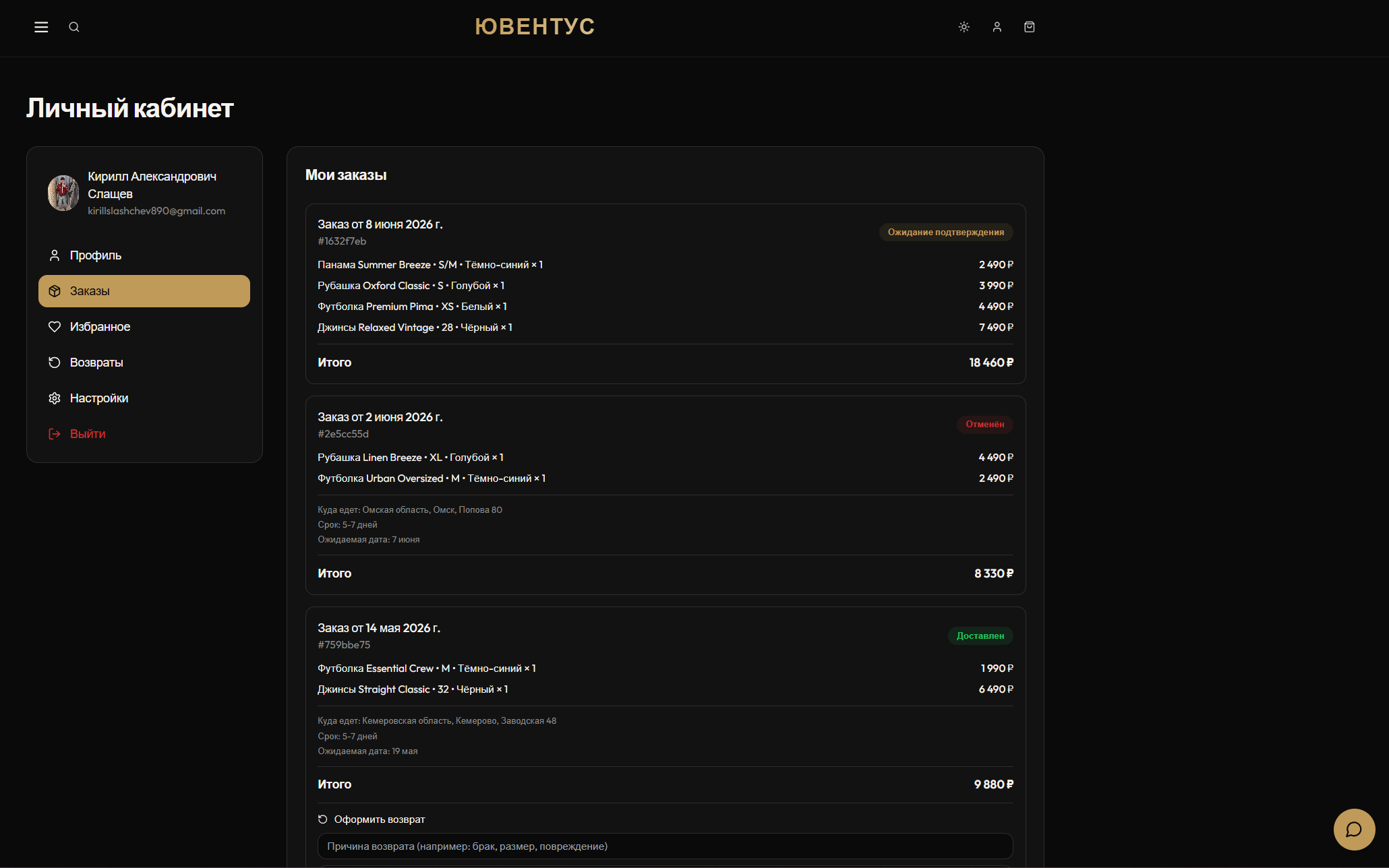Viewport: 1389px width, 868px height.
Task: Click the Доставлен status badge
Action: coord(980,636)
